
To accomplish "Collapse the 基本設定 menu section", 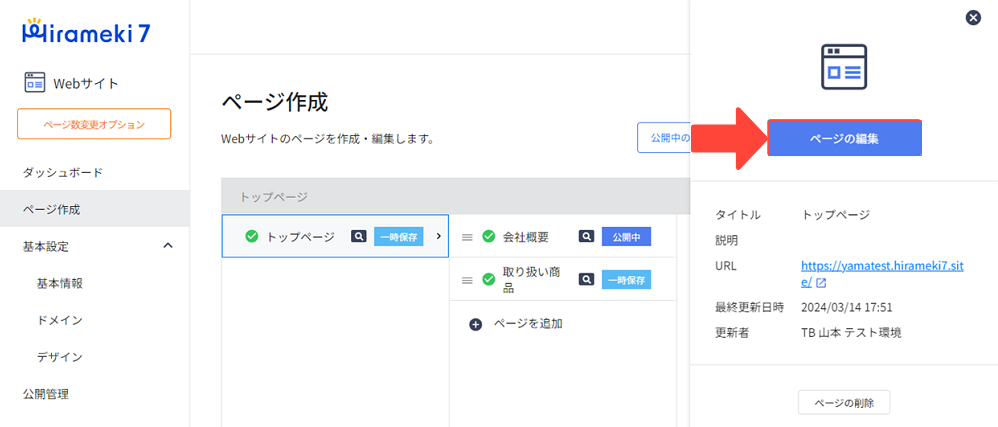I will [168, 246].
